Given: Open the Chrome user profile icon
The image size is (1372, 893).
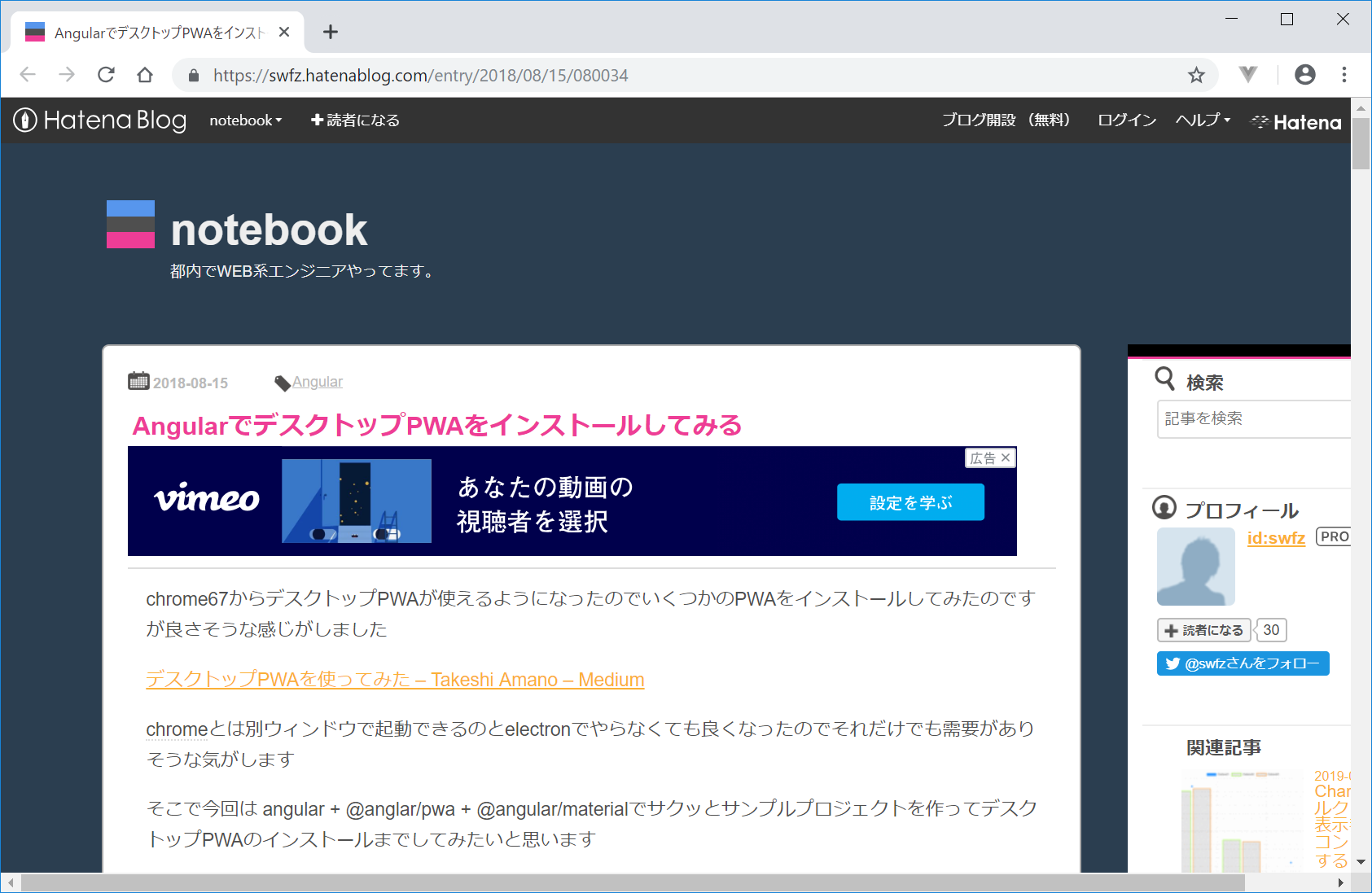Looking at the screenshot, I should point(1304,75).
